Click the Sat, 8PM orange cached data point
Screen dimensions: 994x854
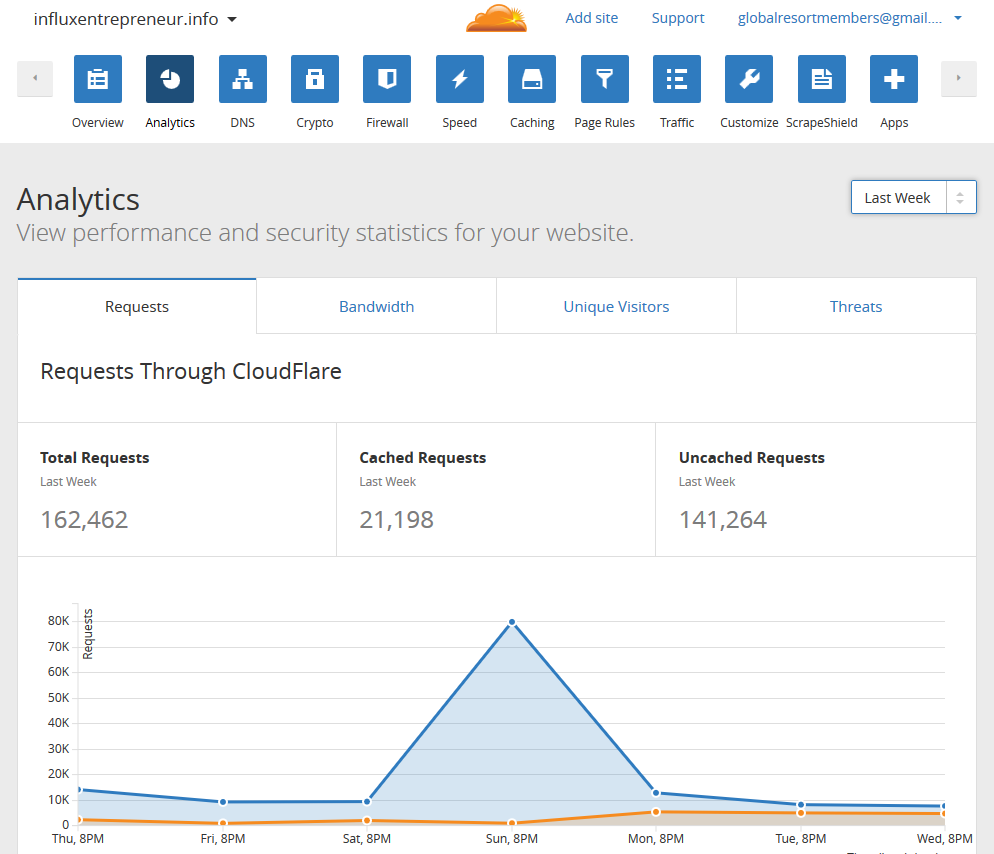click(x=367, y=820)
